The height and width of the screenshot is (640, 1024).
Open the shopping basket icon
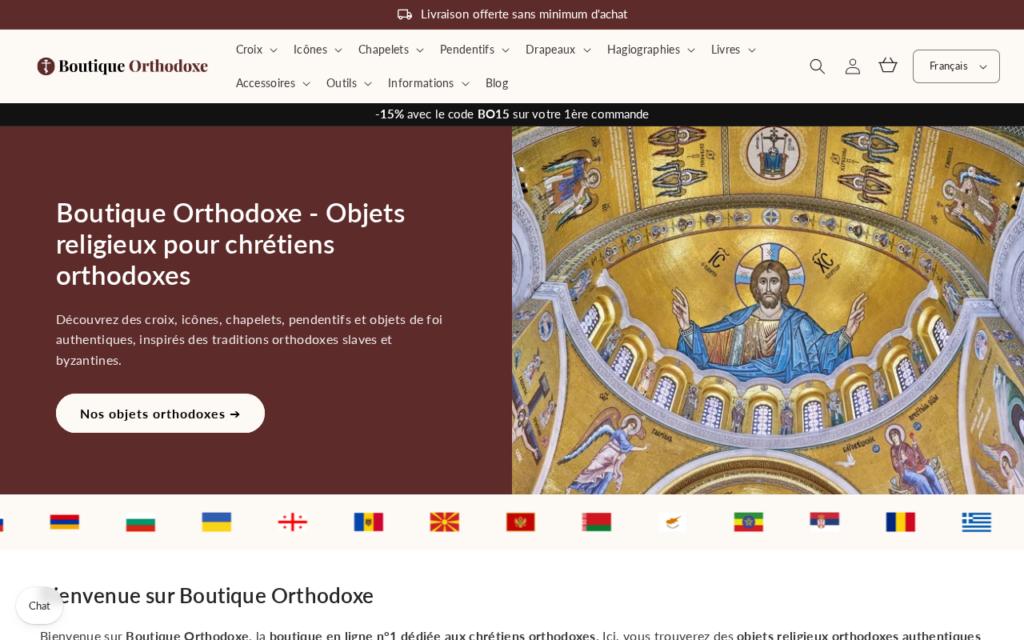pyautogui.click(x=888, y=65)
